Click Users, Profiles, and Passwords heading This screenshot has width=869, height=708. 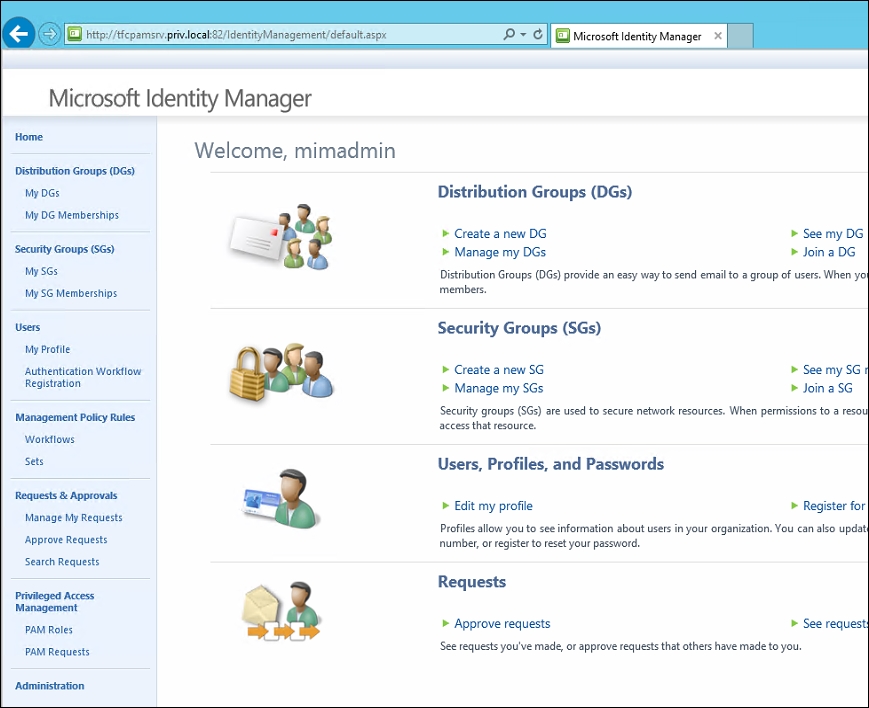tap(551, 464)
